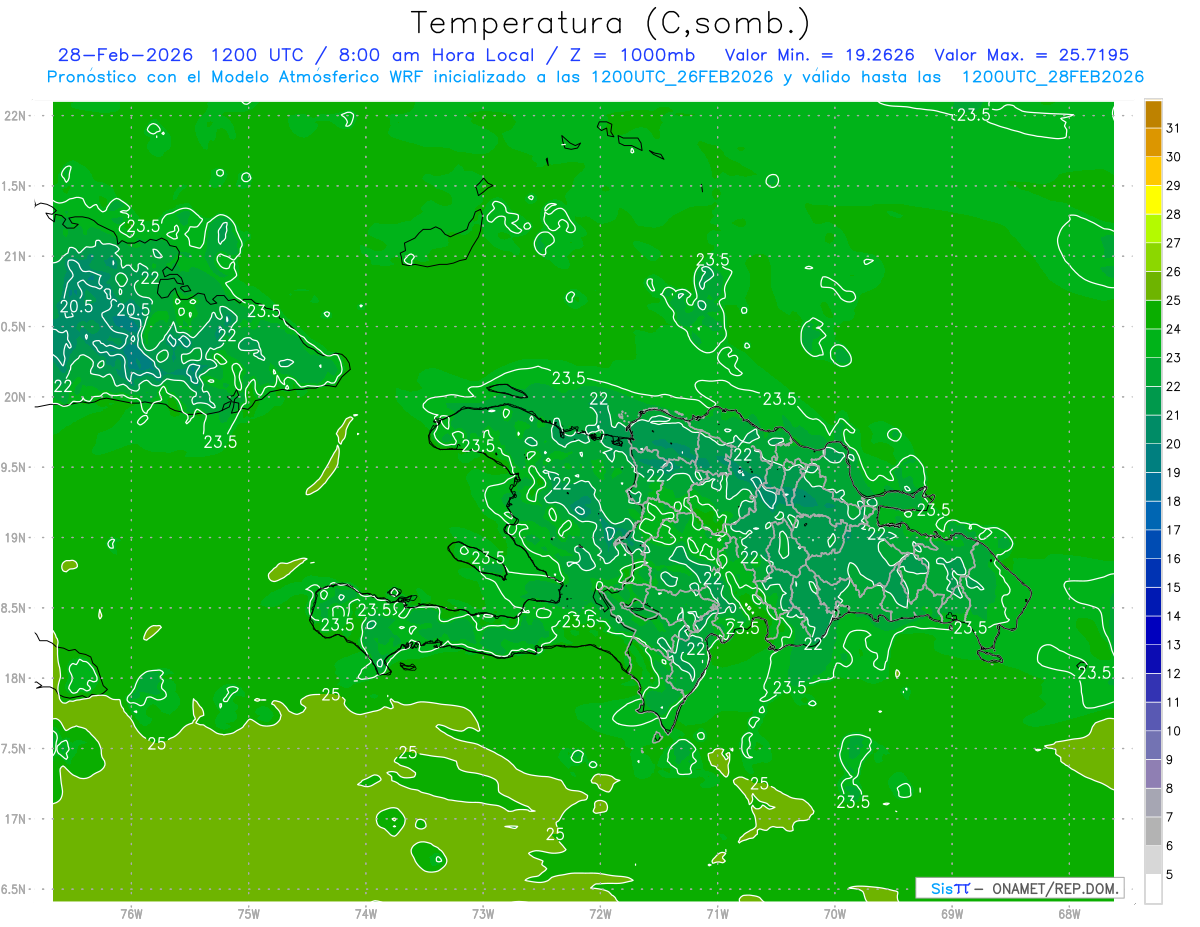The image size is (1200, 927).
Task: Click the gray swatch between 6 and 7
Action: pos(1153,831)
